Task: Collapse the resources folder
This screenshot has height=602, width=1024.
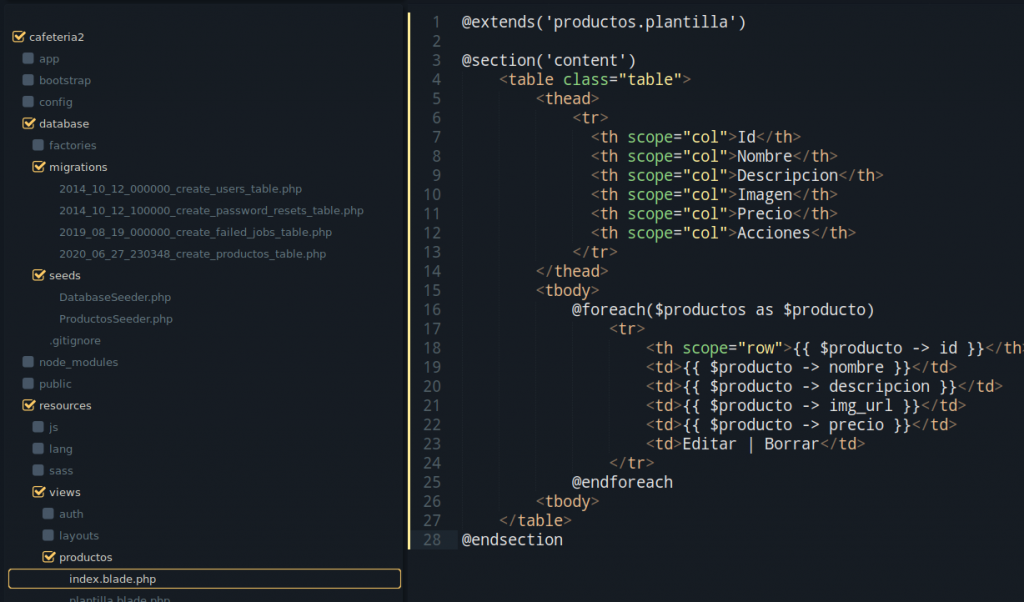Action: pos(28,406)
